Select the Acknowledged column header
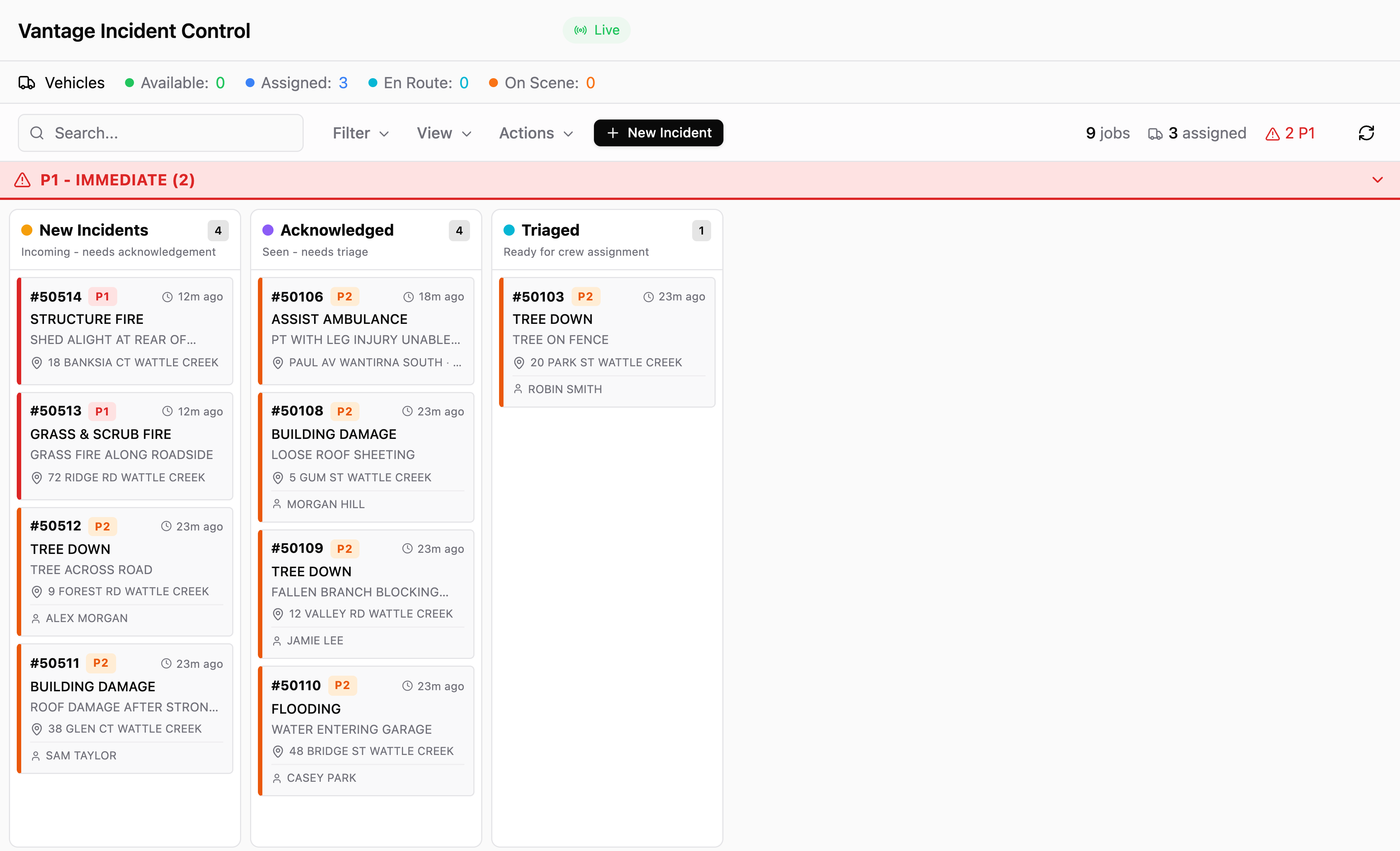Screen dimensions: 1400x851 pos(366,240)
